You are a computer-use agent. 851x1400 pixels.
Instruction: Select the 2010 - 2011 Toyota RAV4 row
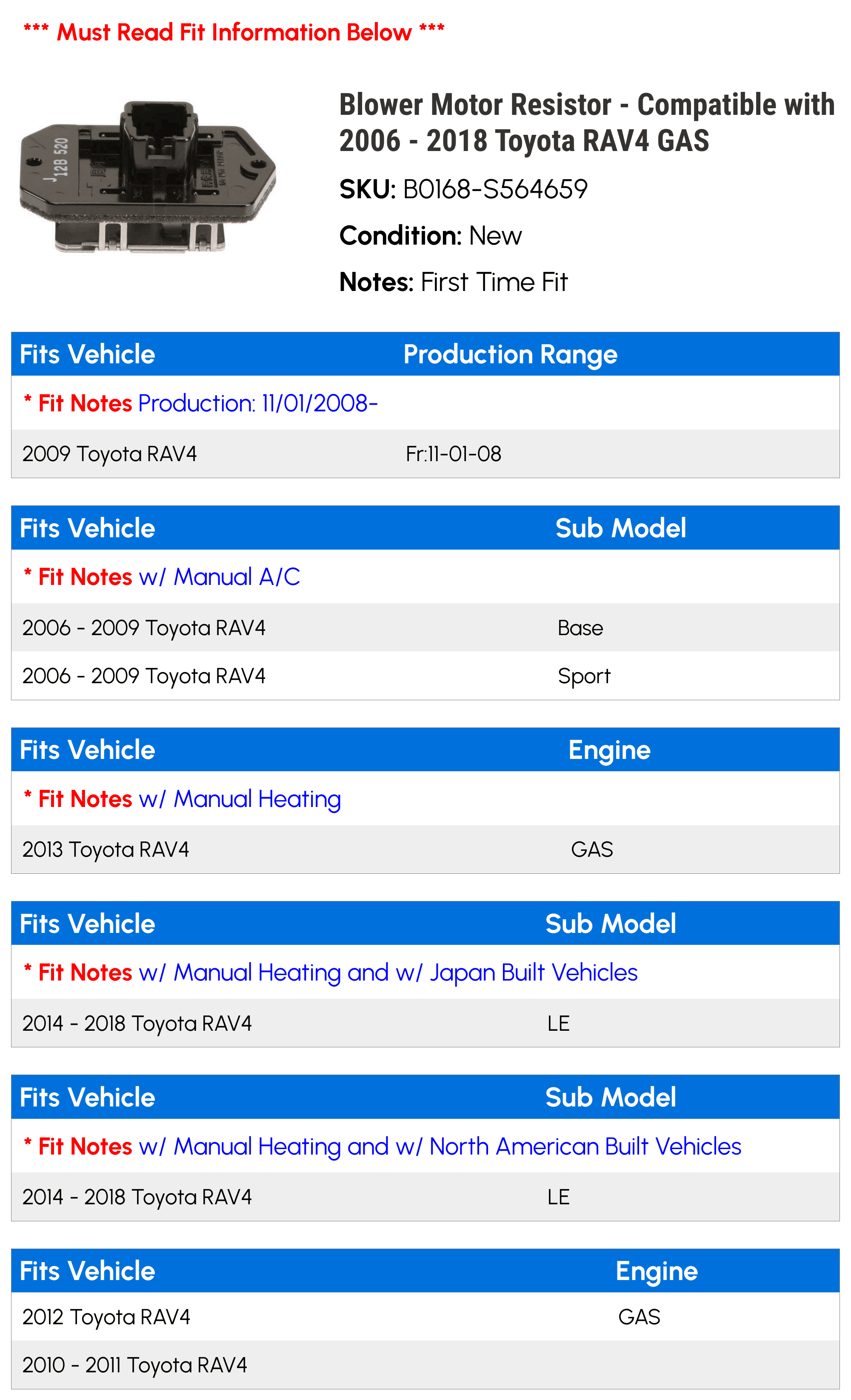425,1366
